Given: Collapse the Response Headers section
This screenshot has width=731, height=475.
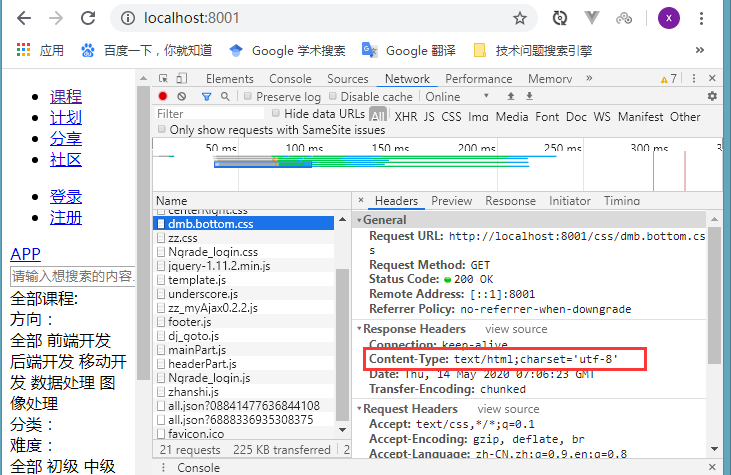Looking at the screenshot, I should tap(360, 329).
